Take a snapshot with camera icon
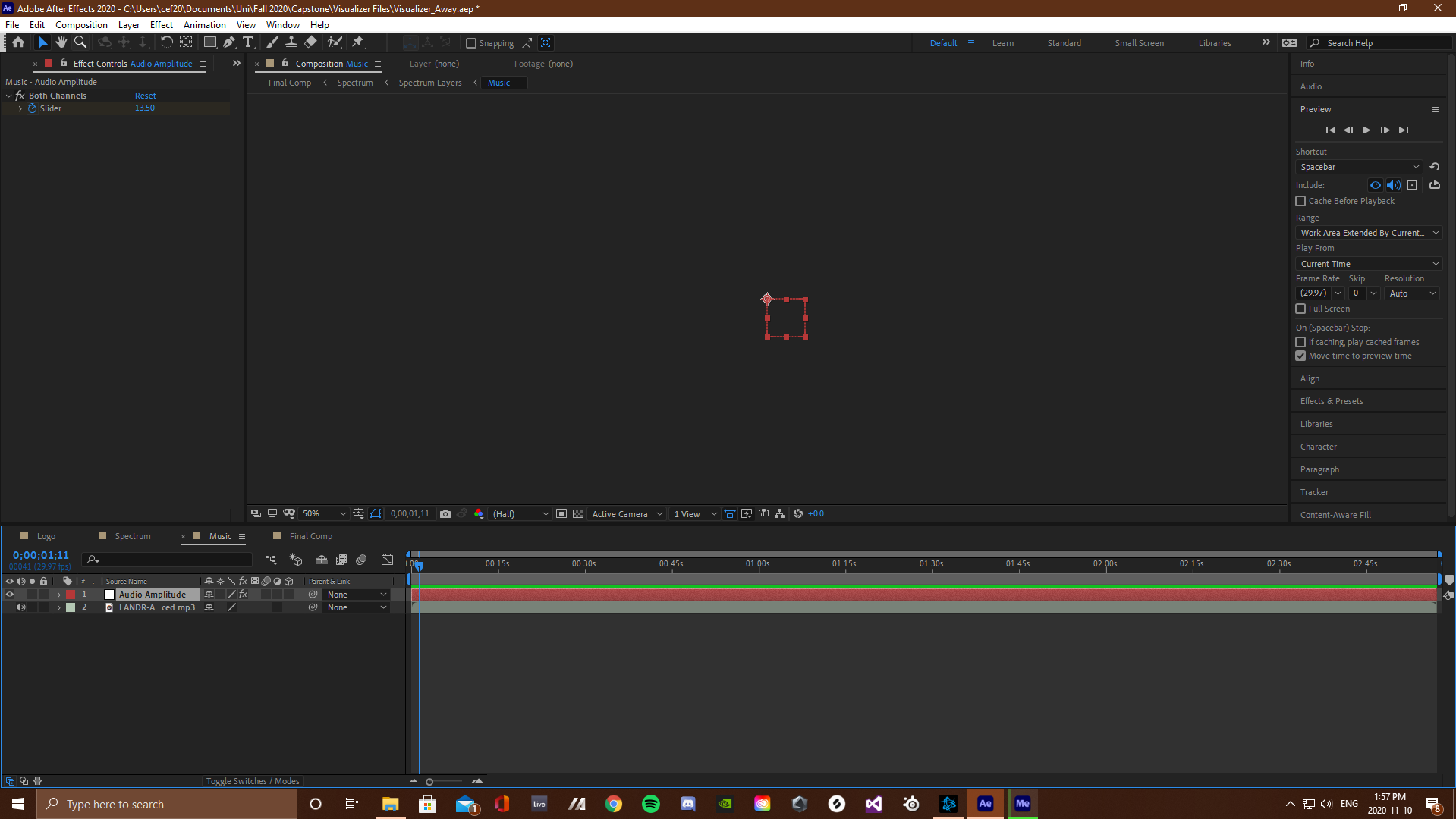 445,514
